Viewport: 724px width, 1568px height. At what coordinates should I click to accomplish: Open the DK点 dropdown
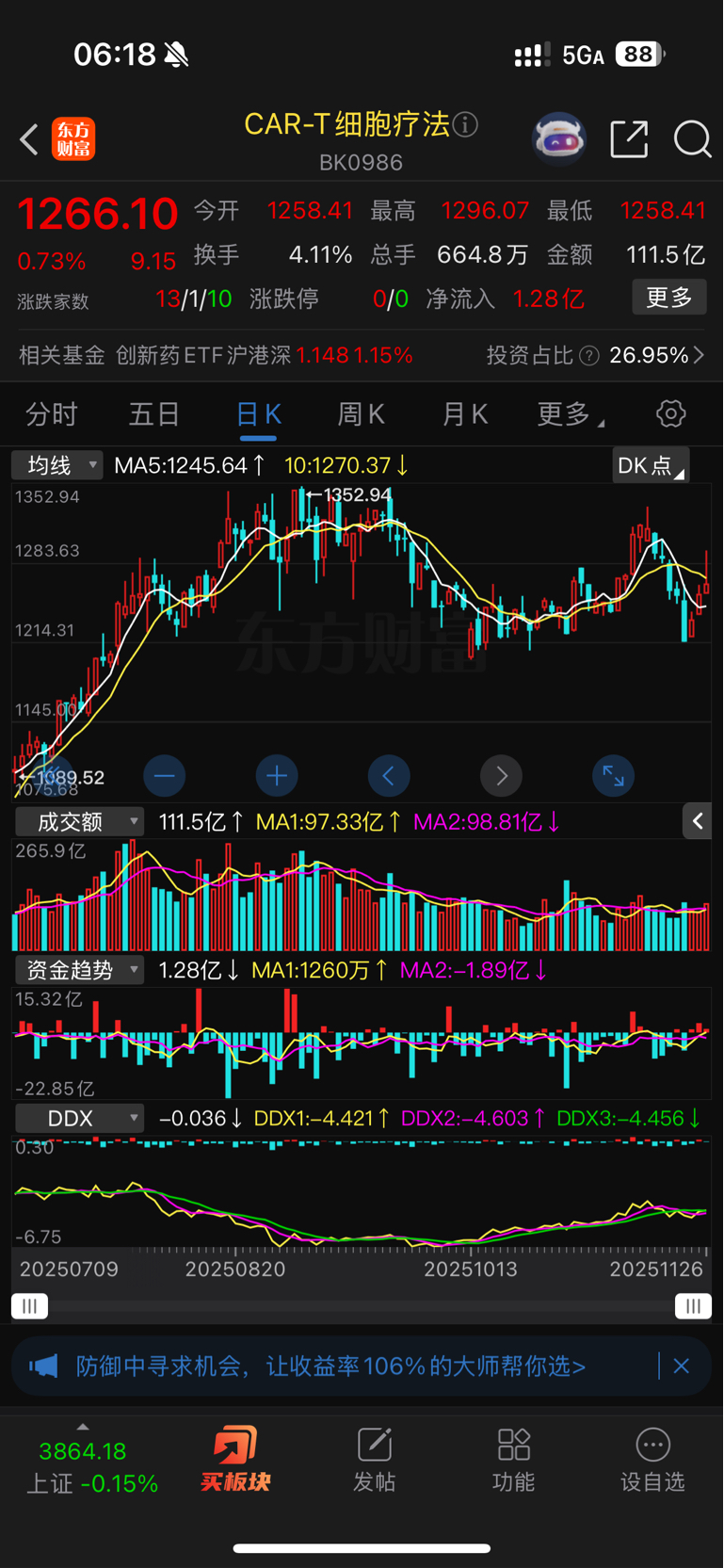pyautogui.click(x=651, y=465)
